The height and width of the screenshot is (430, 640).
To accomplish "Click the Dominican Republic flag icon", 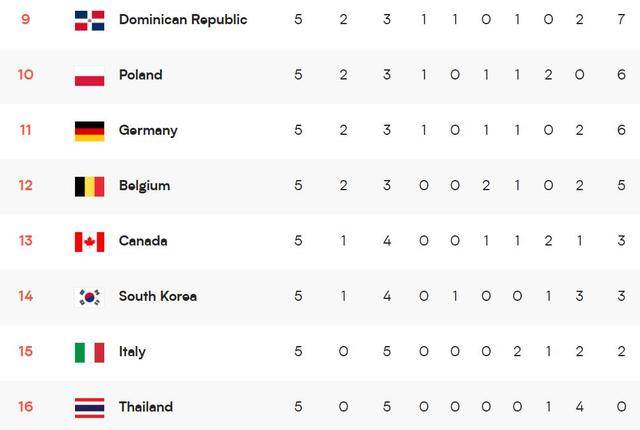I will [x=89, y=20].
